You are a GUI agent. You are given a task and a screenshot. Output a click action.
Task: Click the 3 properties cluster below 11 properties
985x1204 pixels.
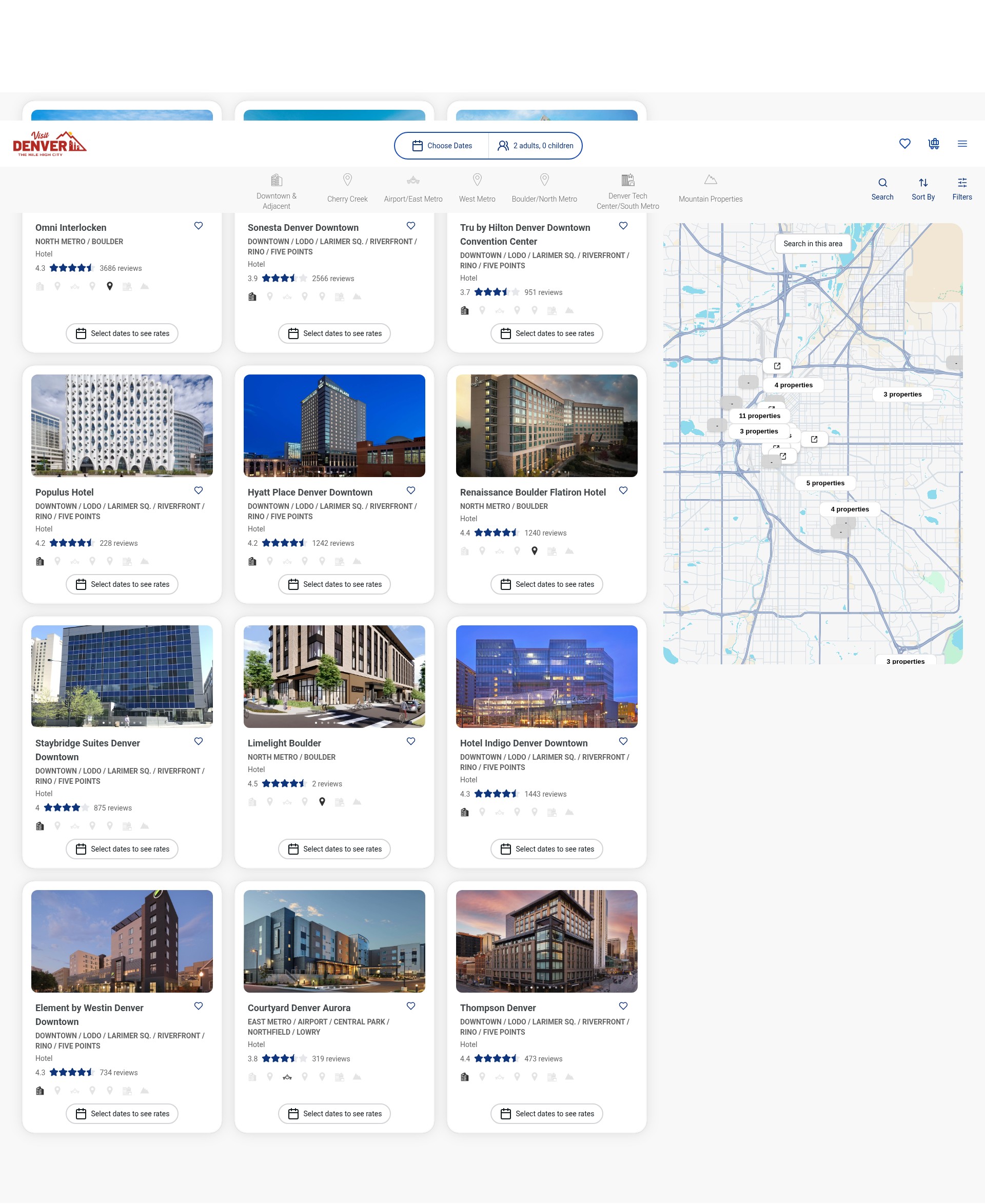tap(759, 431)
